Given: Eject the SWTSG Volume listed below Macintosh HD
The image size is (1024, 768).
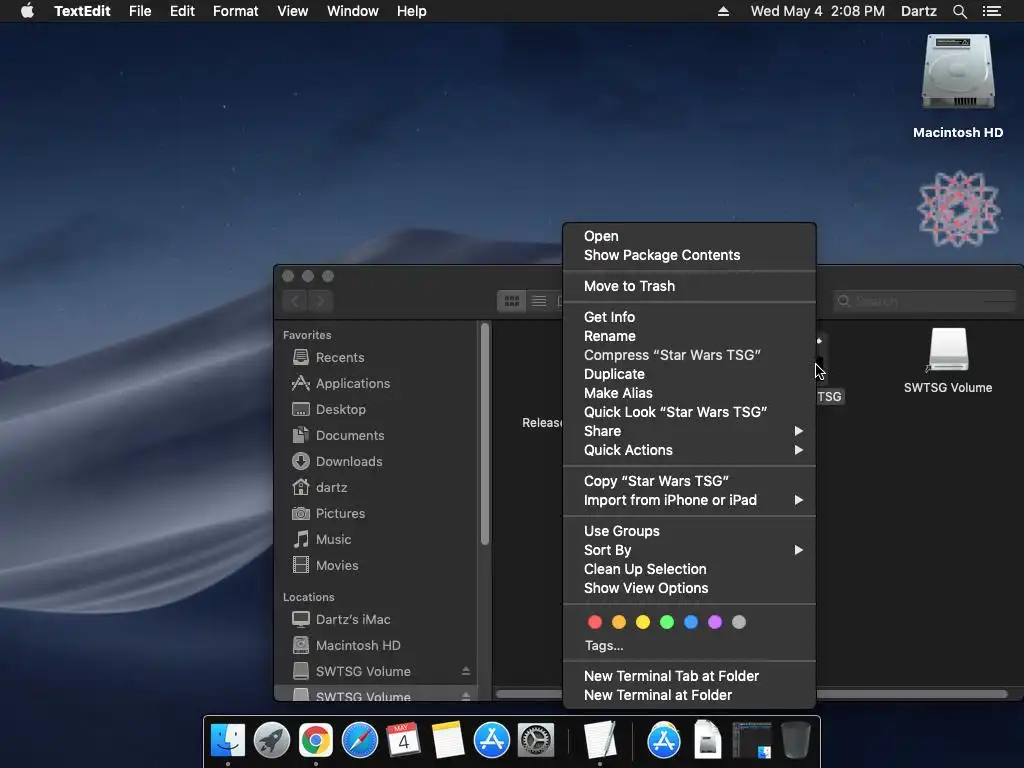Looking at the screenshot, I should (466, 671).
